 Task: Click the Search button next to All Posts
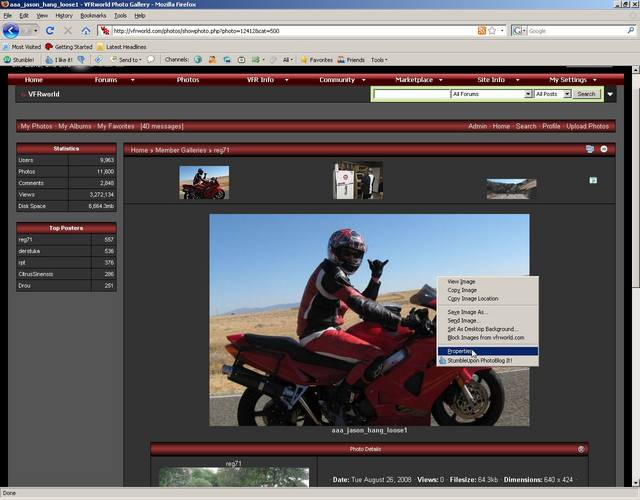point(586,94)
